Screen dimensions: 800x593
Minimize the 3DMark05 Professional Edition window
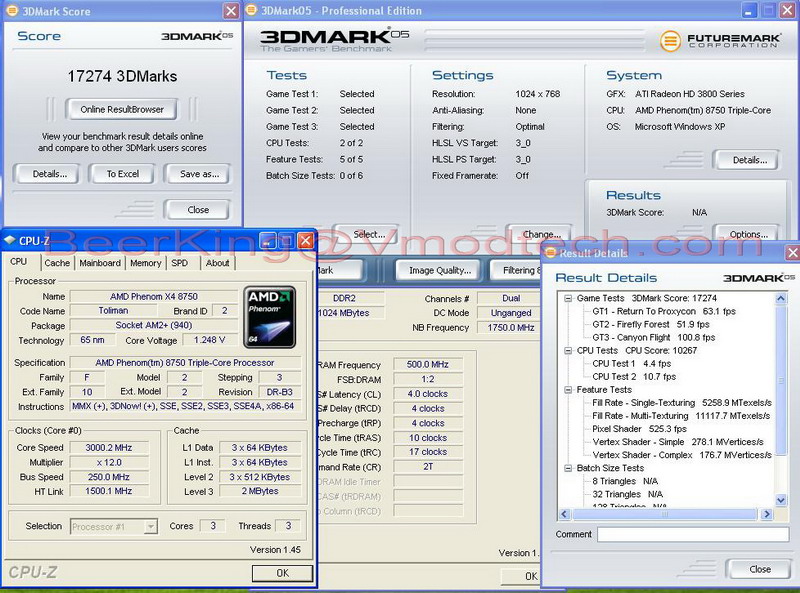click(x=748, y=11)
